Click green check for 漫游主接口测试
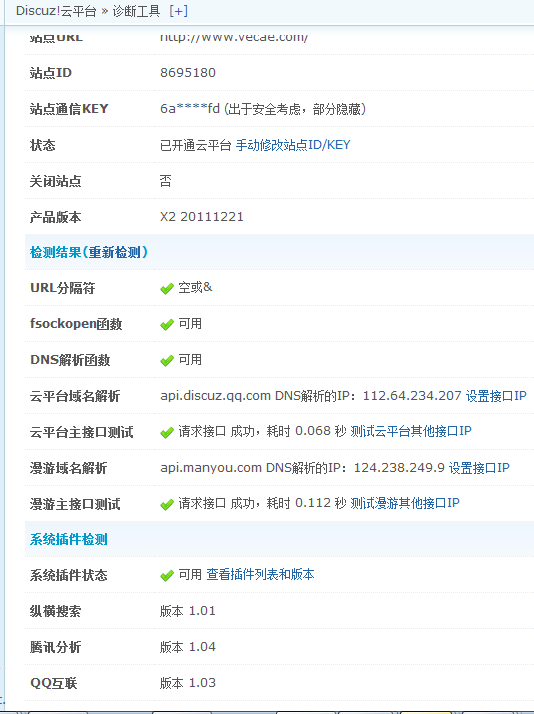This screenshot has width=534, height=714. pos(167,504)
